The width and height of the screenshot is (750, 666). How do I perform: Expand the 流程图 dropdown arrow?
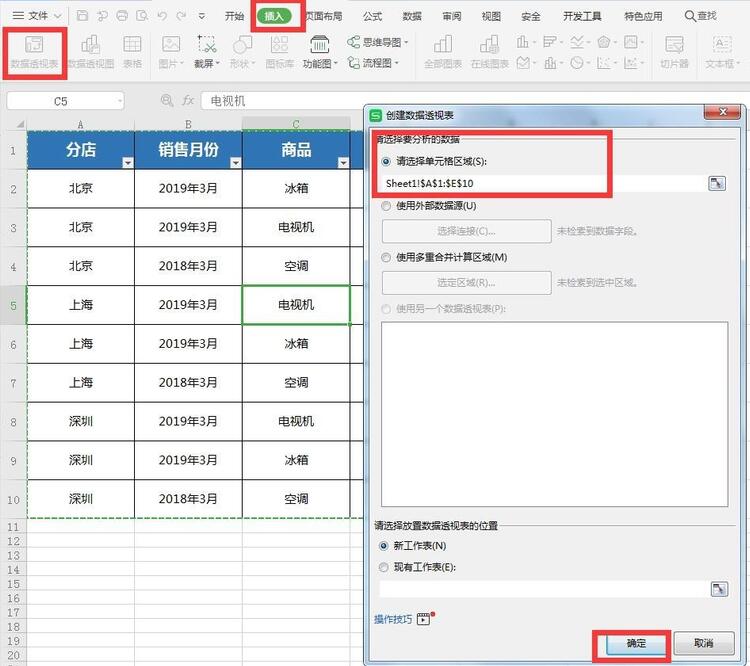pos(397,63)
